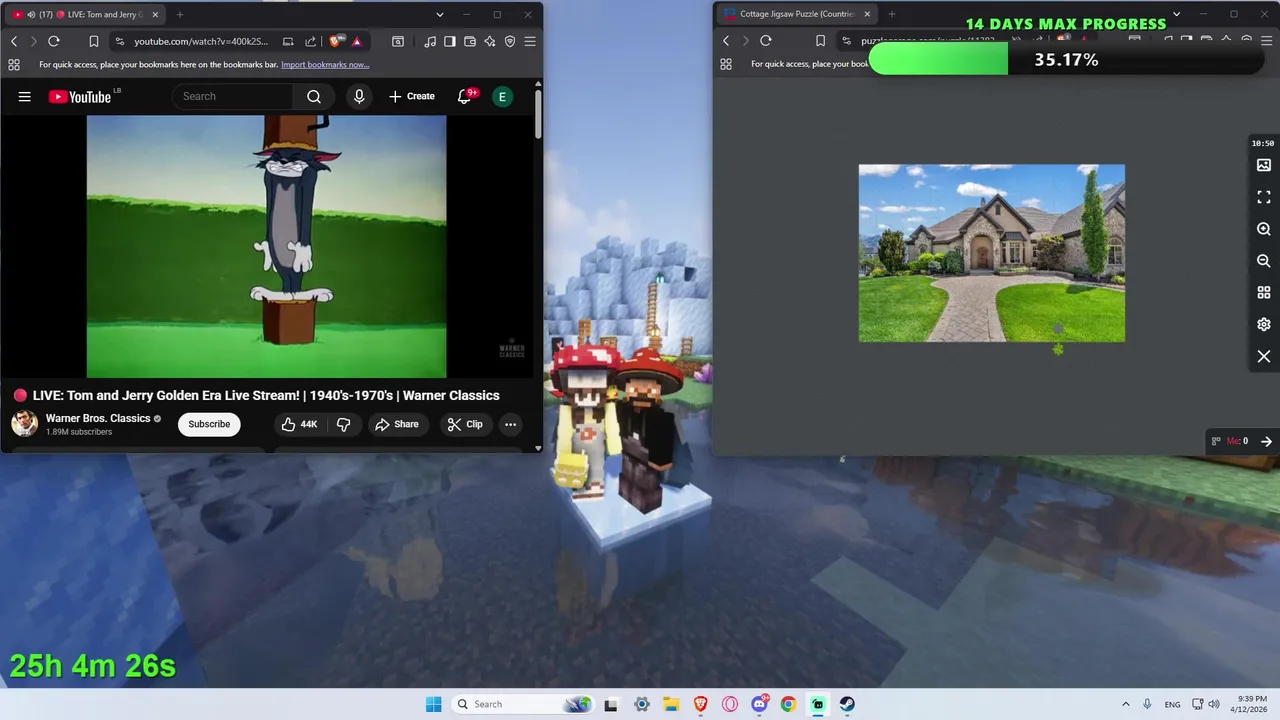The width and height of the screenshot is (1280, 720).
Task: Open Brave VPN shield in YouTube window
Action: [x=510, y=41]
